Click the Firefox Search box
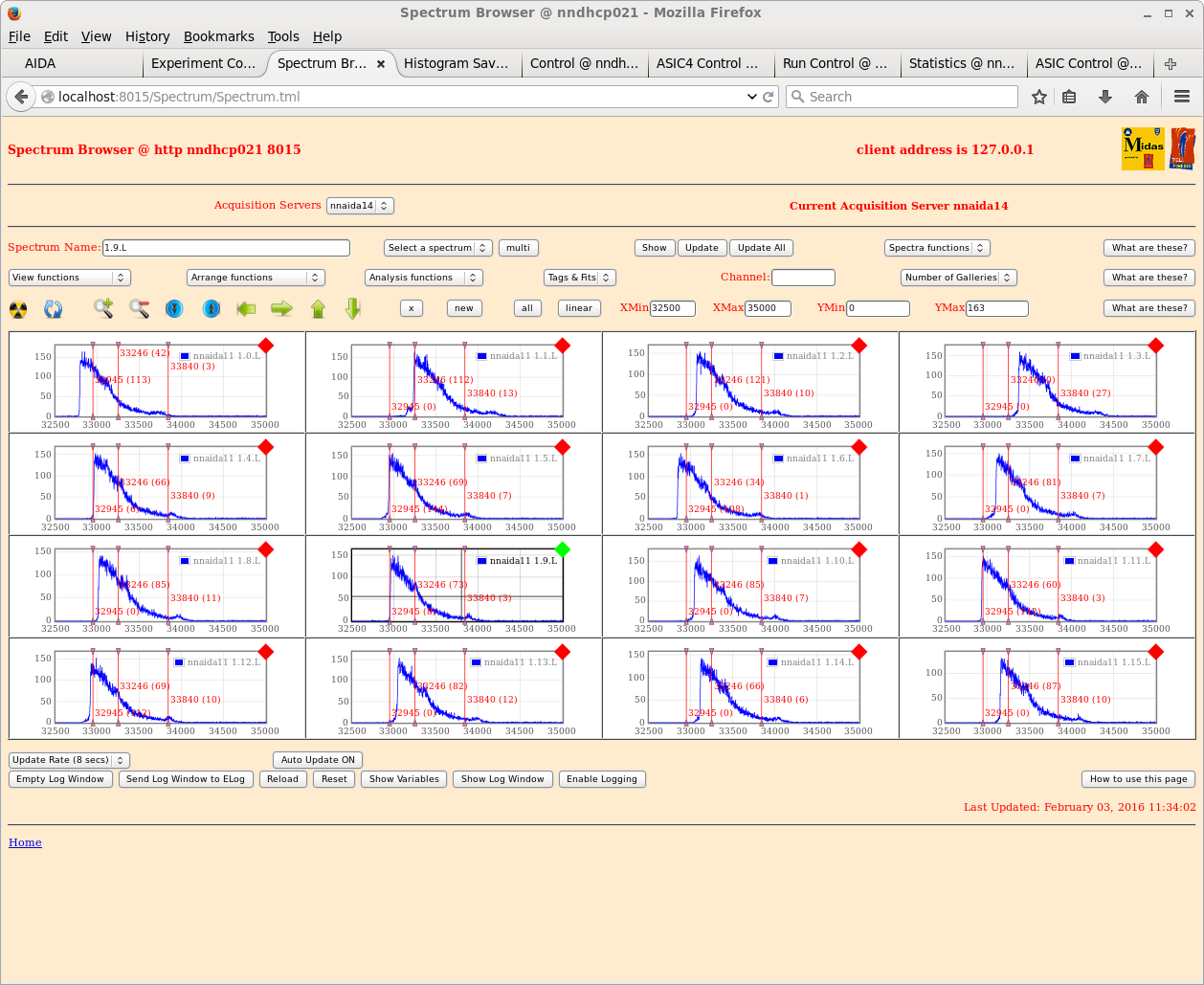Viewport: 1204px width, 985px height. click(x=902, y=97)
